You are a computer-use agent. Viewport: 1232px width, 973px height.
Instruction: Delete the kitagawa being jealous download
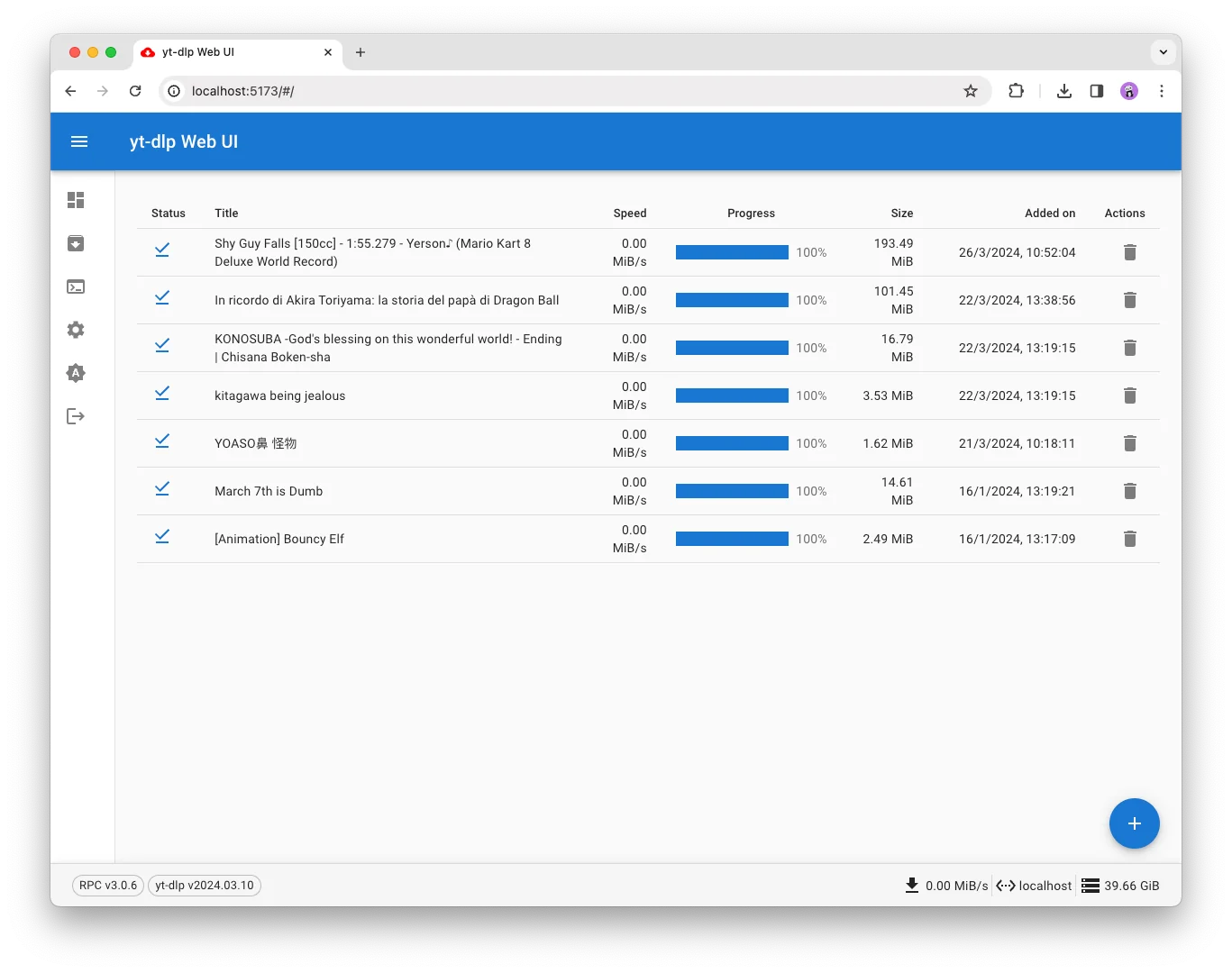point(1130,396)
